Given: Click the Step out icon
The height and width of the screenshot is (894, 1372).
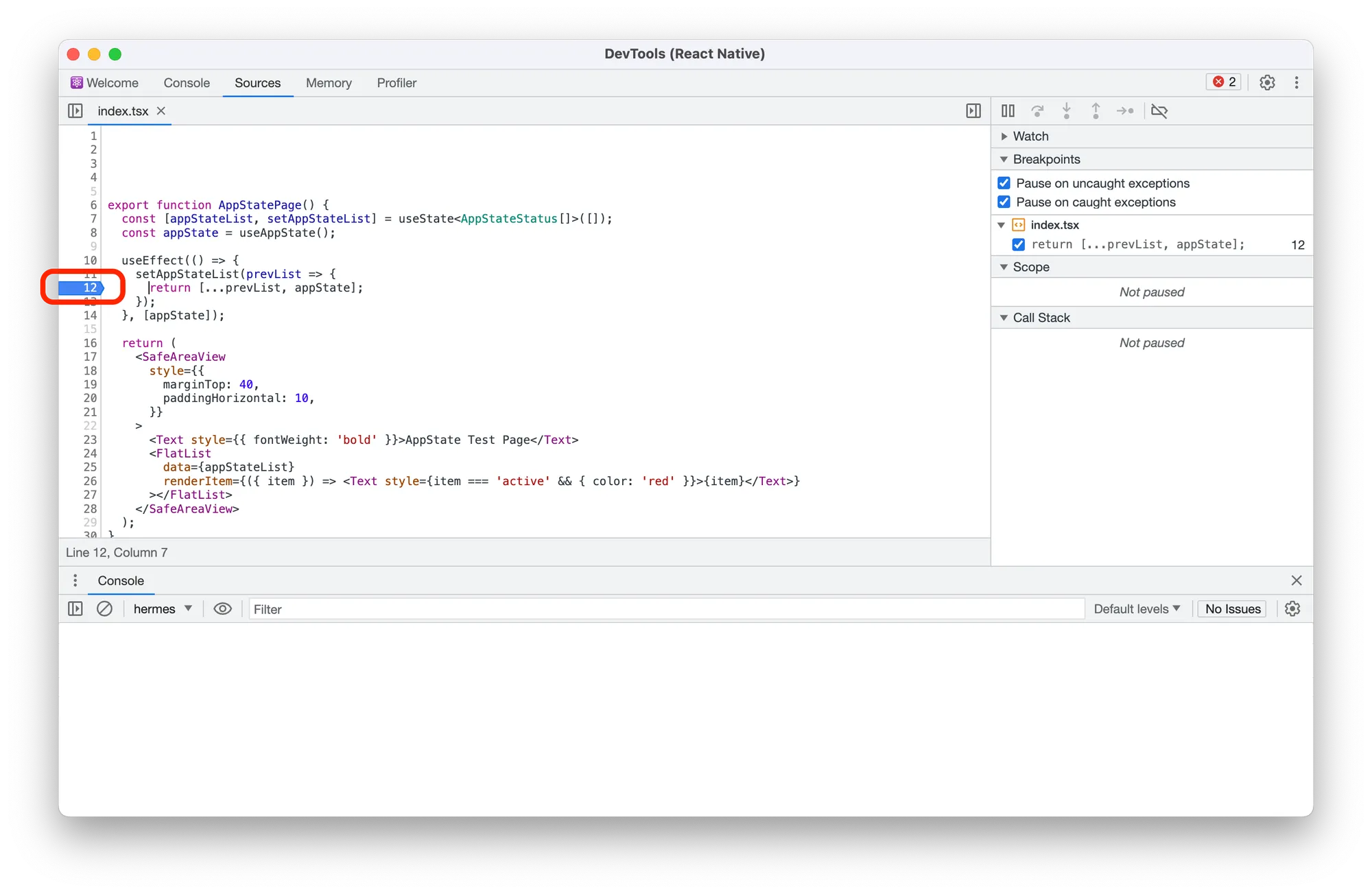Looking at the screenshot, I should [x=1096, y=110].
